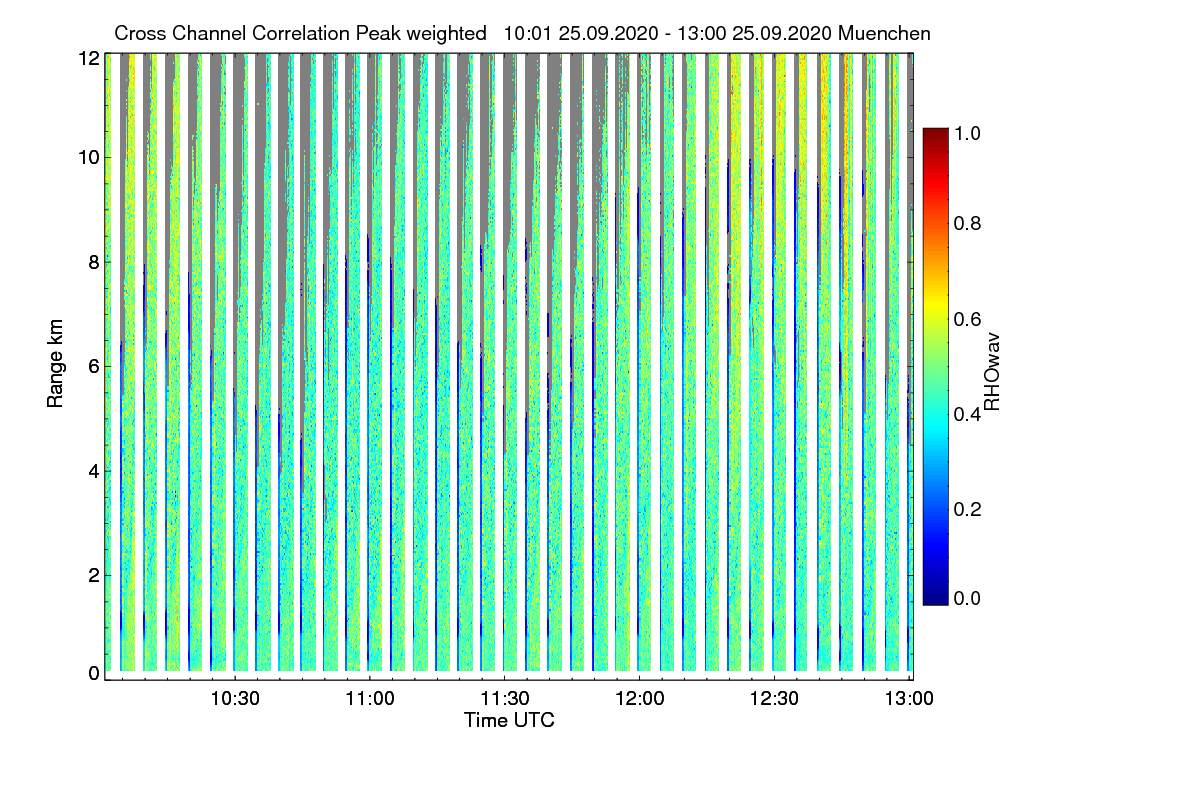
Task: Click the colorbar tick label '0.8'
Action: click(966, 223)
